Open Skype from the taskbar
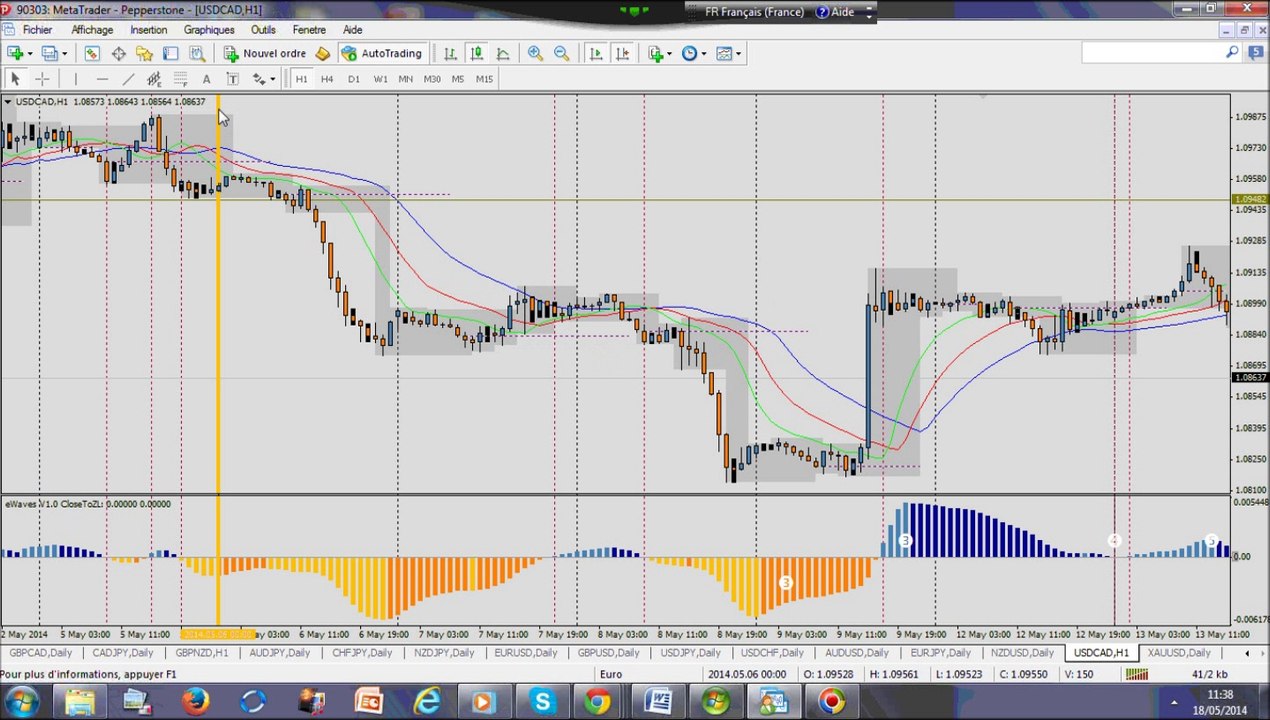Screen dimensions: 1270x720 click(x=542, y=702)
